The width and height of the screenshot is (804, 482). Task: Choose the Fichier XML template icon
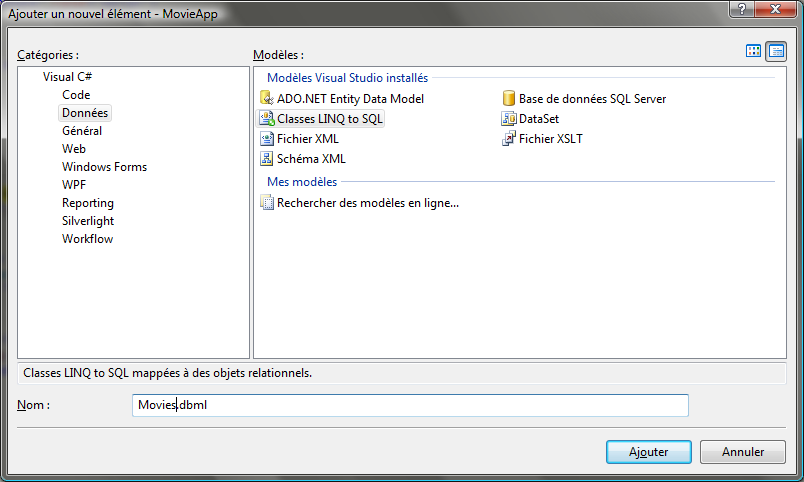[x=267, y=139]
